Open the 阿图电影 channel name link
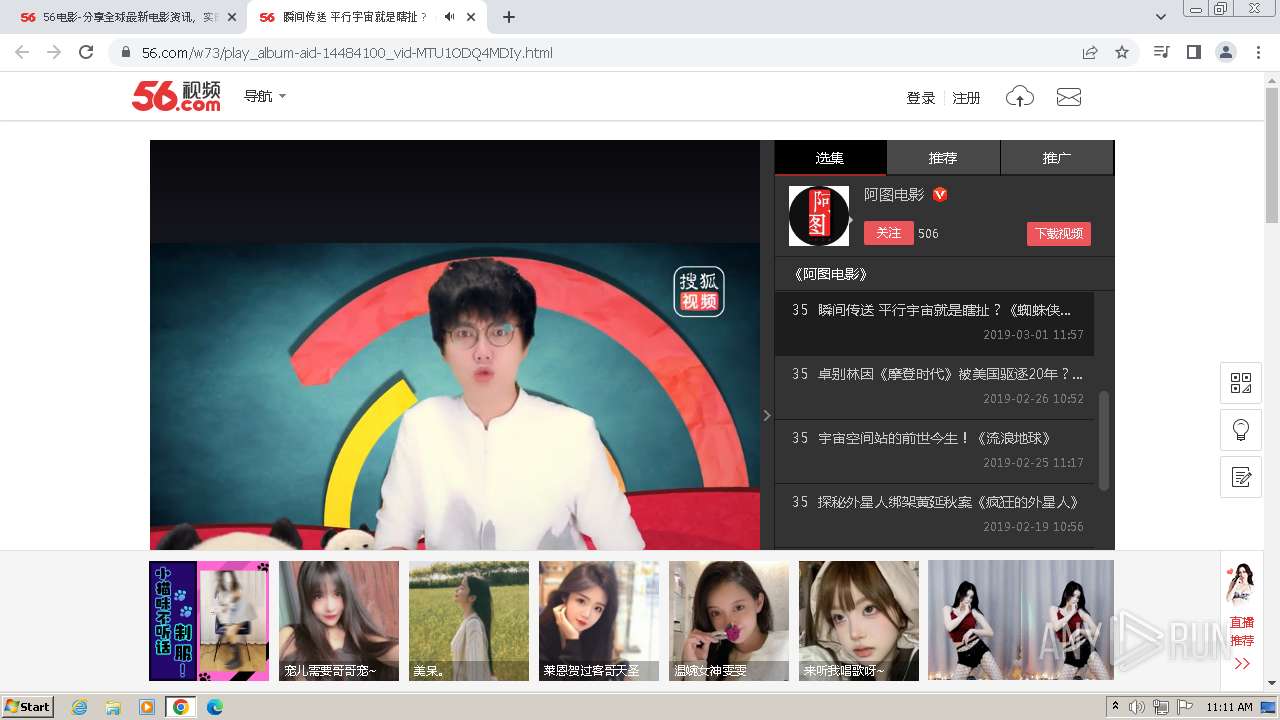The image size is (1280, 720). click(x=894, y=195)
